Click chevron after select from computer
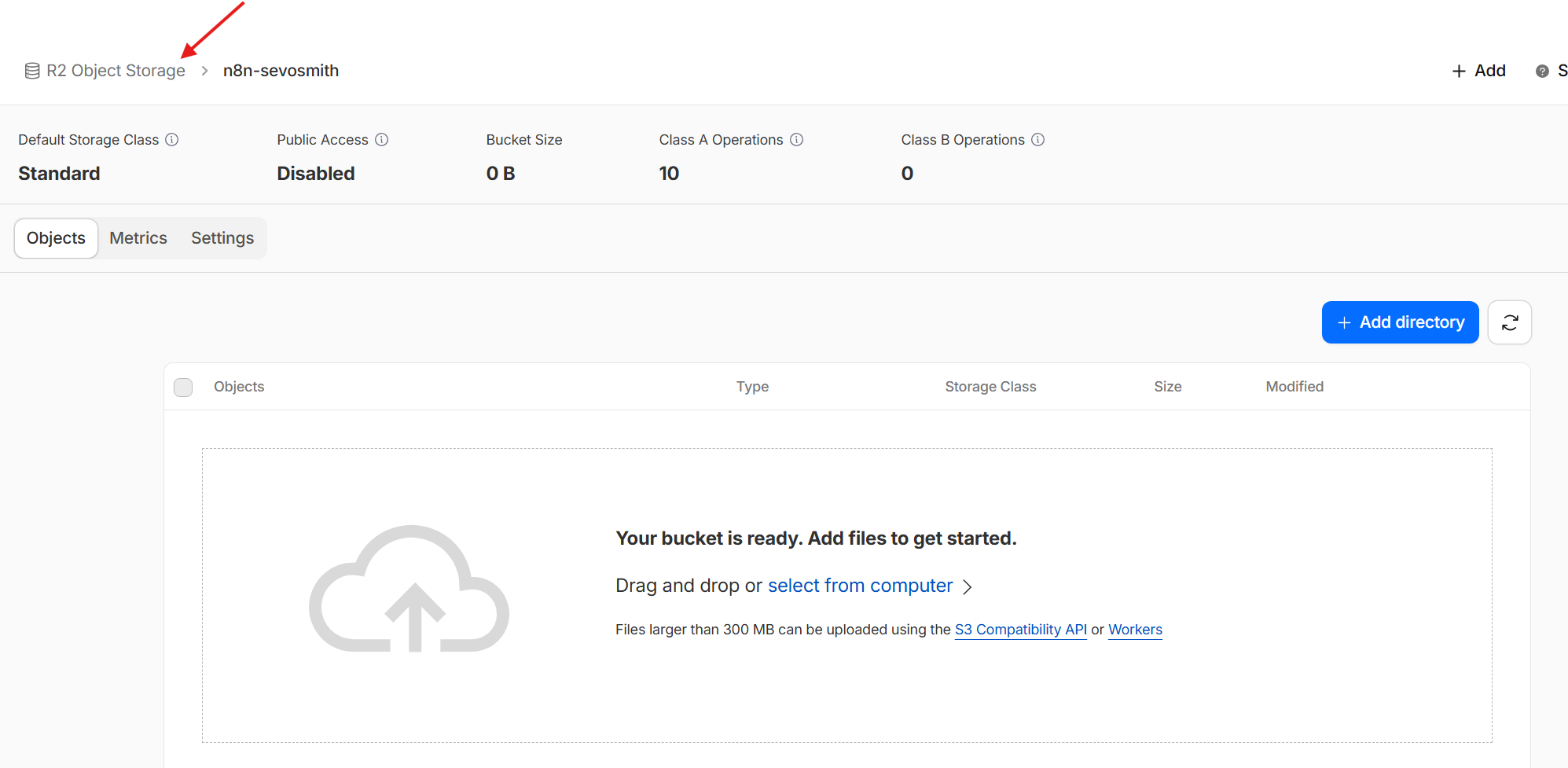The image size is (1568, 768). [968, 587]
